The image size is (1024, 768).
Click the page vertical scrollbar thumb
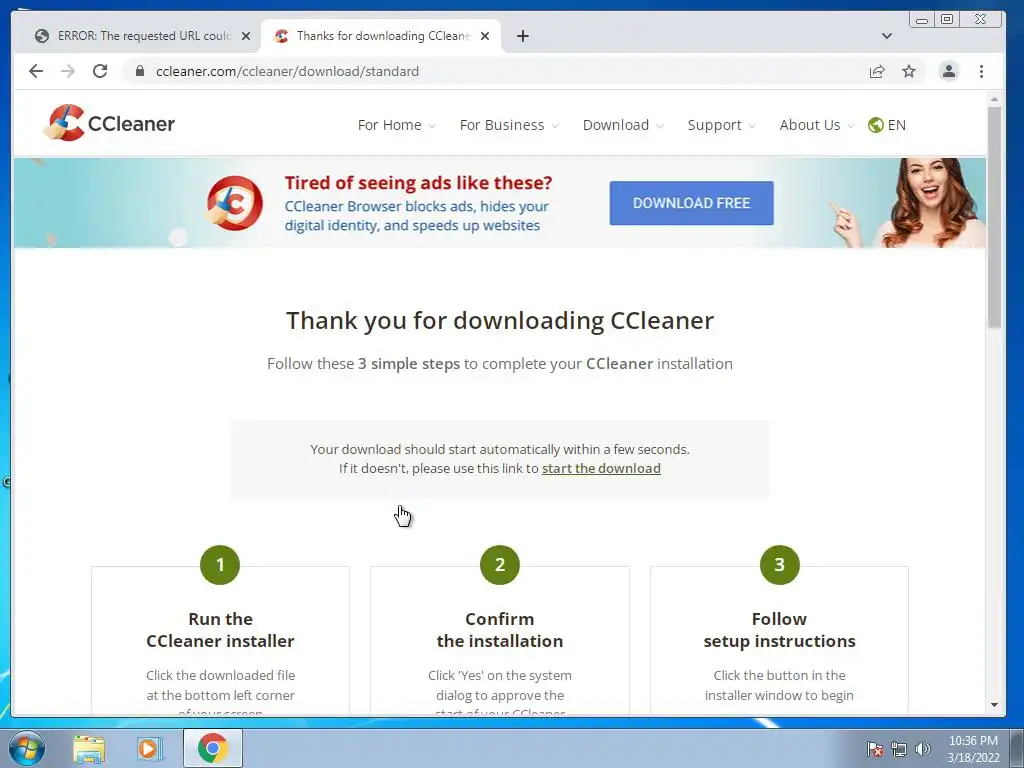994,217
